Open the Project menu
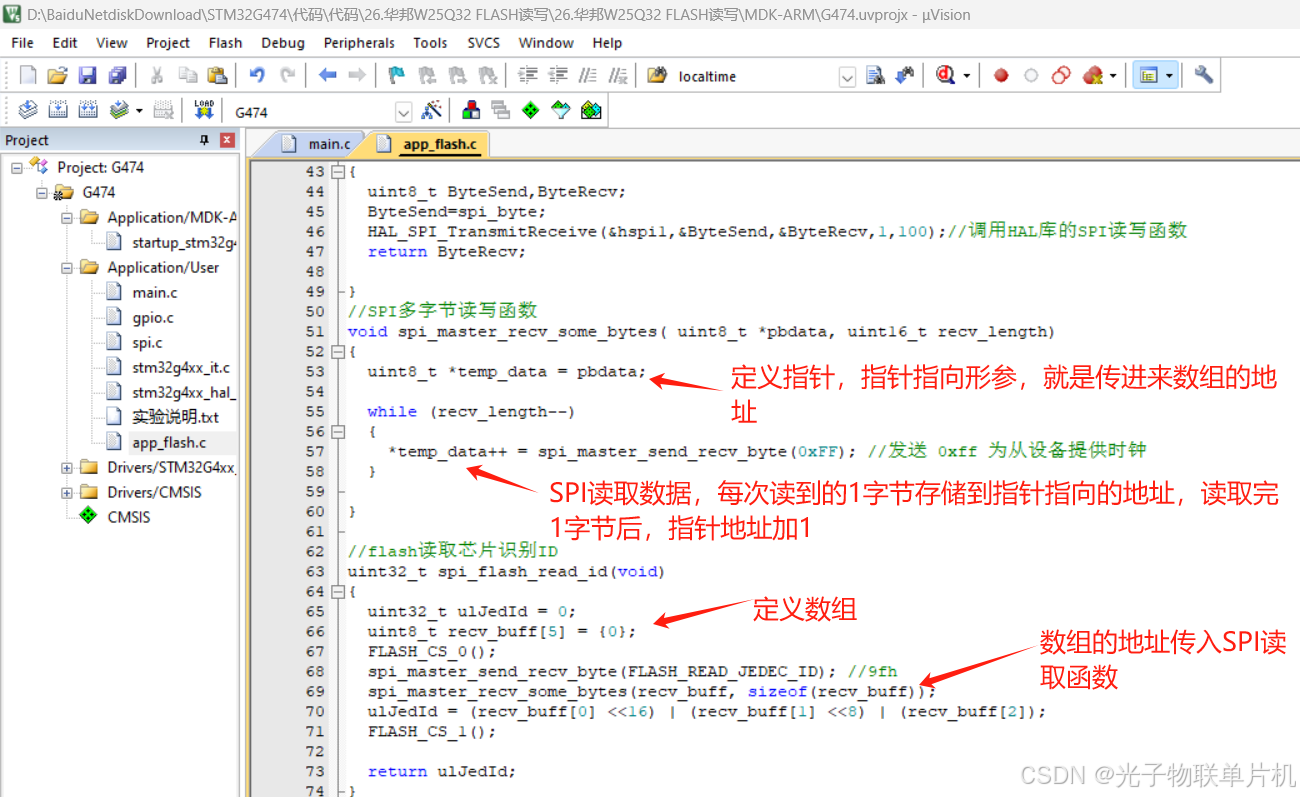Screen dimensions: 1300x797 [168, 43]
